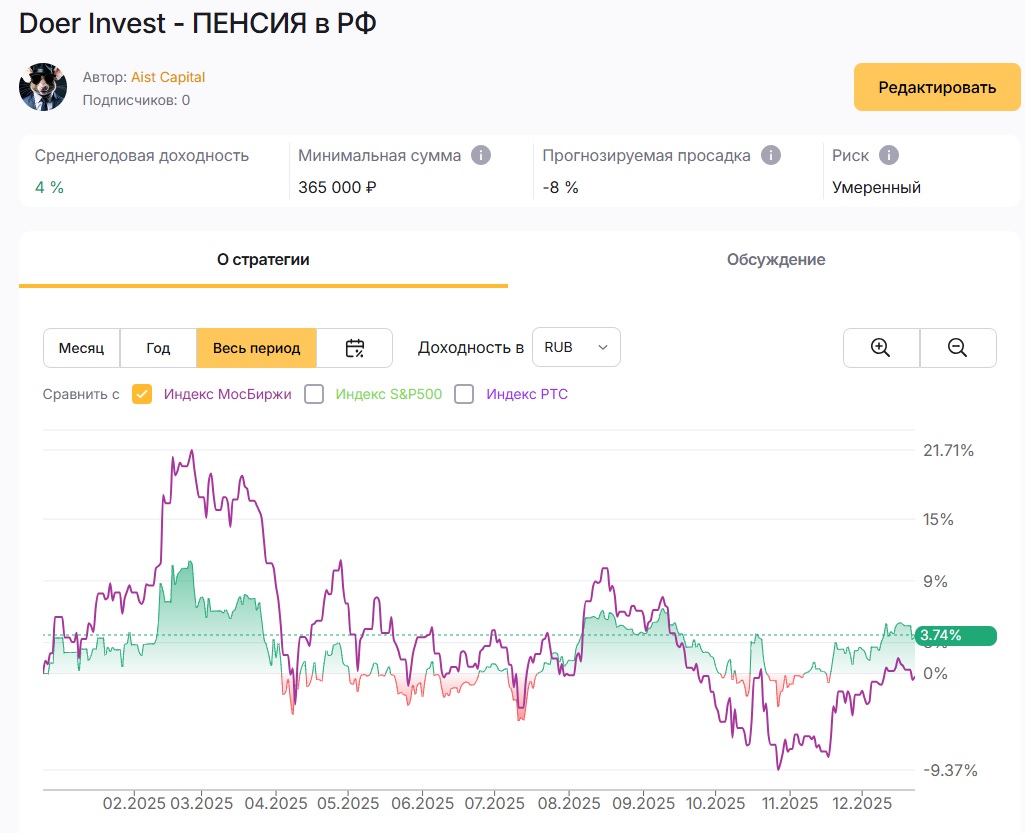Uncheck the Индекс МосБиржи checkbox

(x=142, y=394)
